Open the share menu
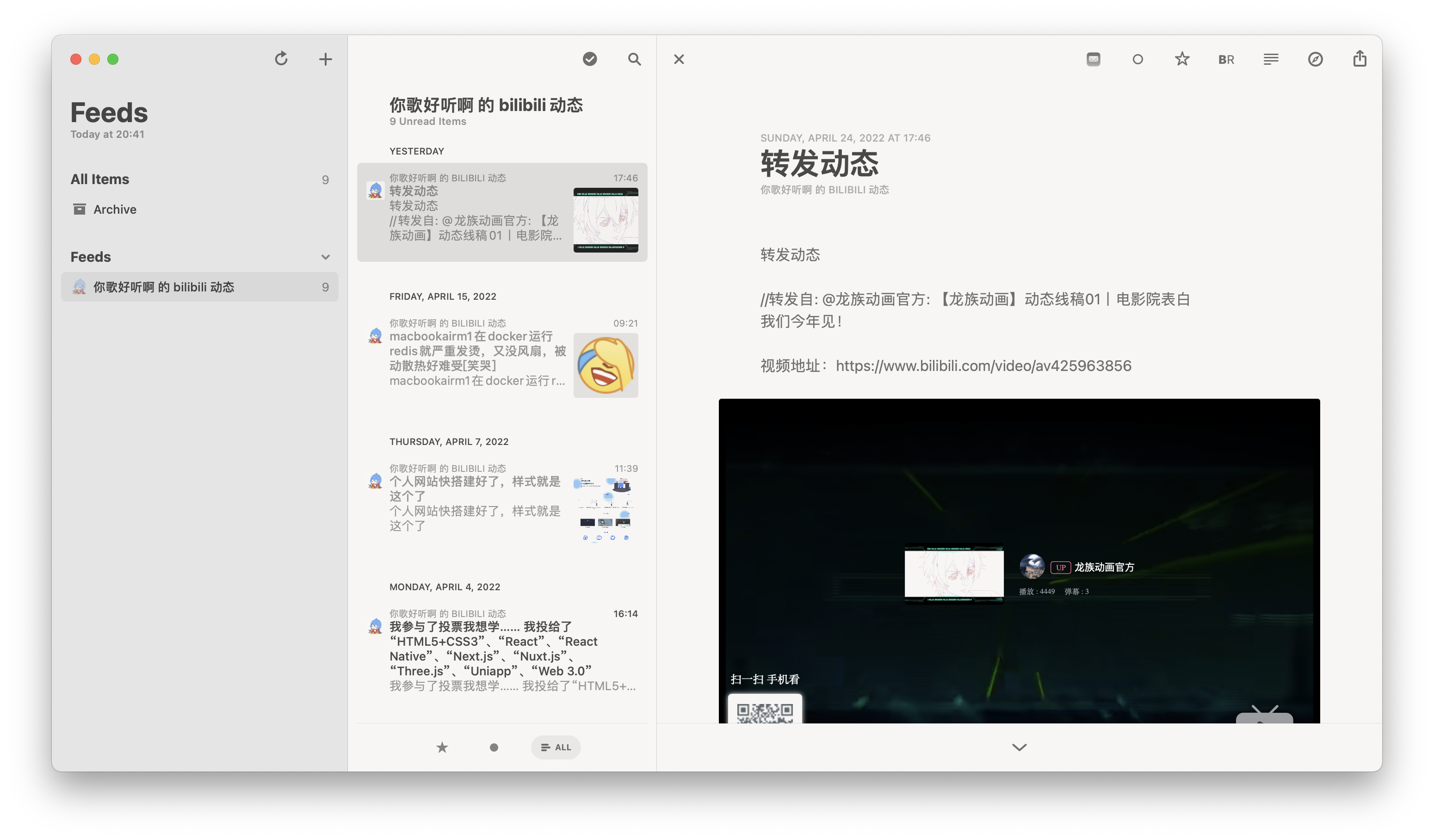The height and width of the screenshot is (840, 1434). [1360, 59]
